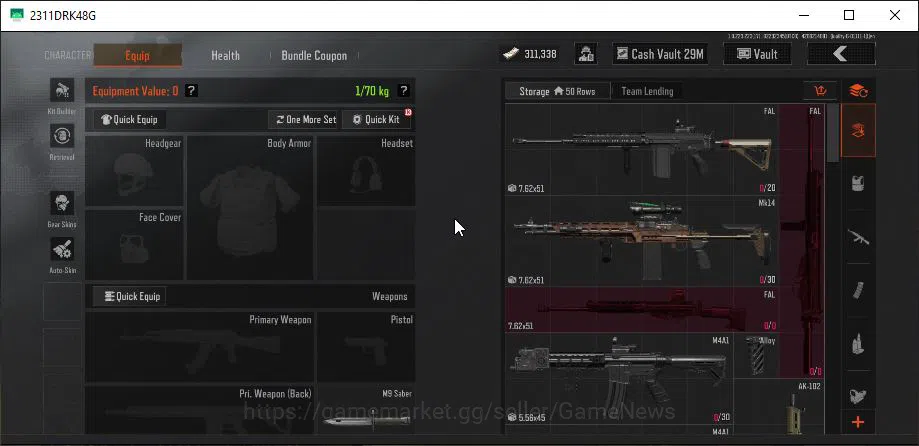
Task: Click top Quick Equip gear button
Action: pos(130,120)
